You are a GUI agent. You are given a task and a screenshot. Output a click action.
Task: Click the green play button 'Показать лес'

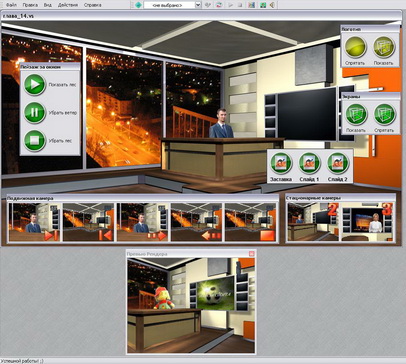tap(35, 84)
